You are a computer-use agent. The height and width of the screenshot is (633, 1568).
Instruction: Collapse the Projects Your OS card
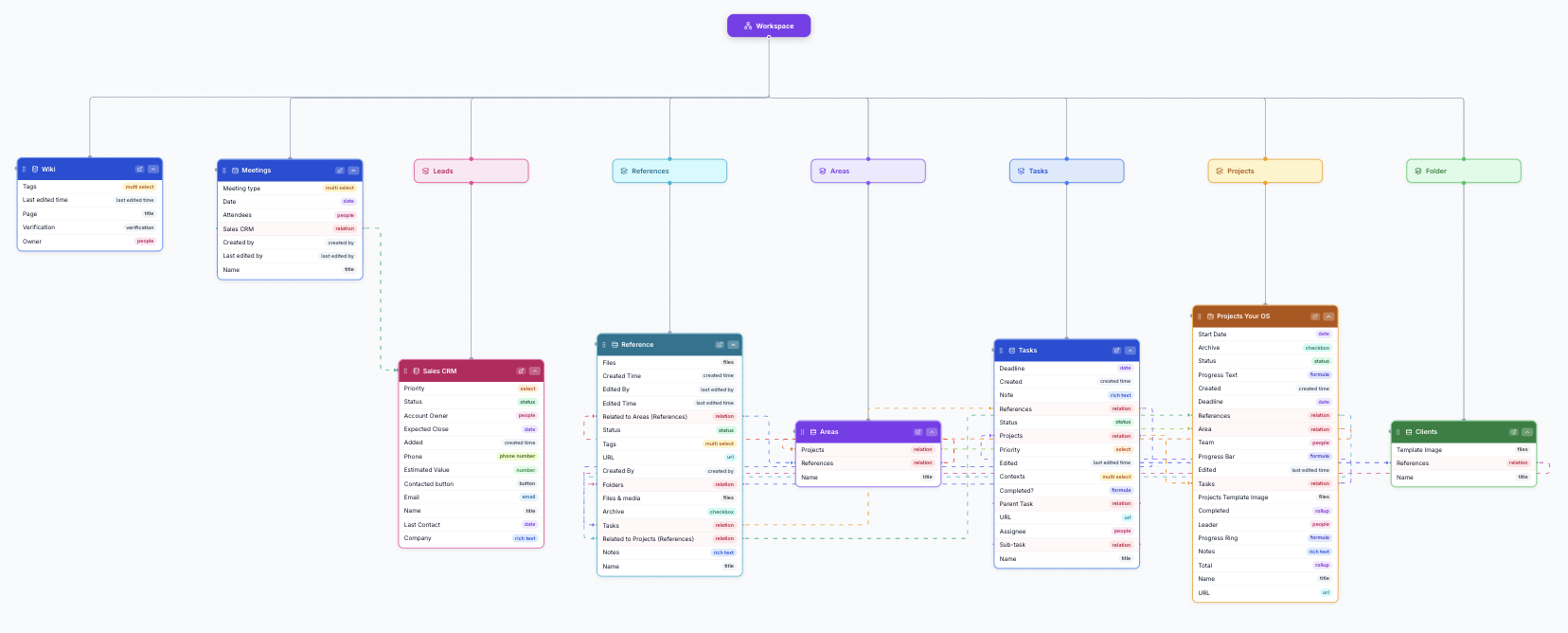click(x=1328, y=316)
